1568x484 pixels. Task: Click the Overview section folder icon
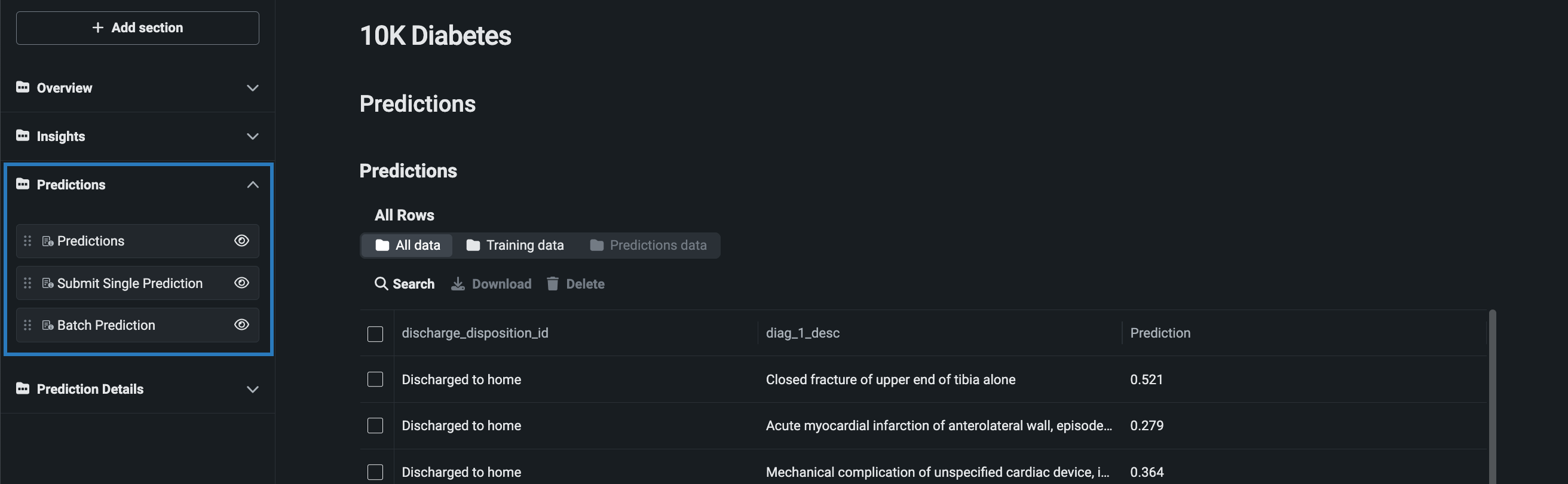pyautogui.click(x=23, y=87)
